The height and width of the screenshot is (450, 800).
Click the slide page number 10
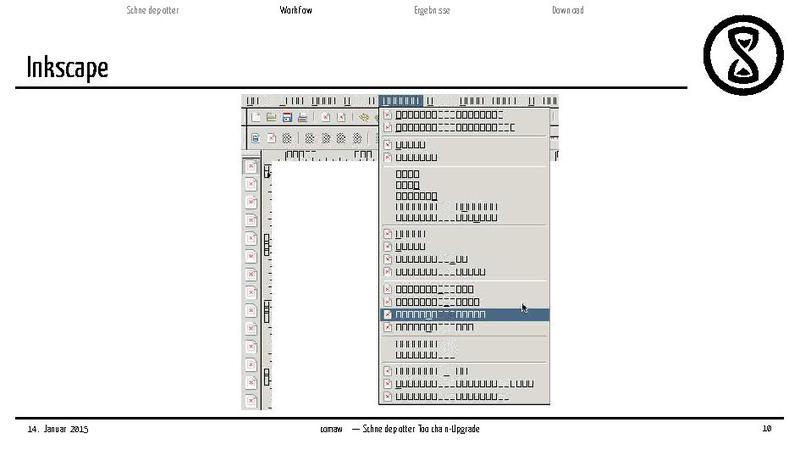(x=766, y=429)
